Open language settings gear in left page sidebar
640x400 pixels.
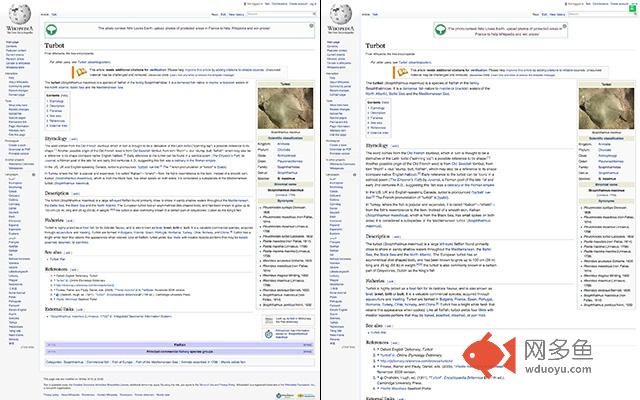(x=33, y=175)
